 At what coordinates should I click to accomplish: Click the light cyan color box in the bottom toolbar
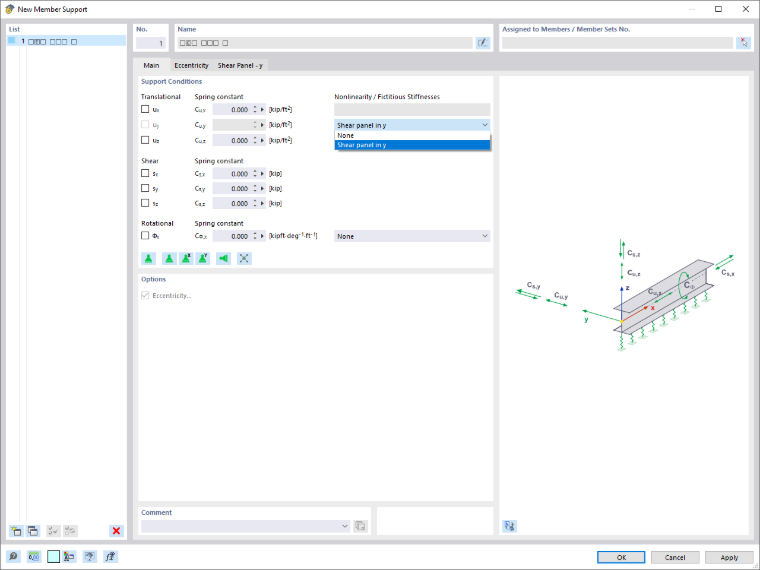(54, 556)
